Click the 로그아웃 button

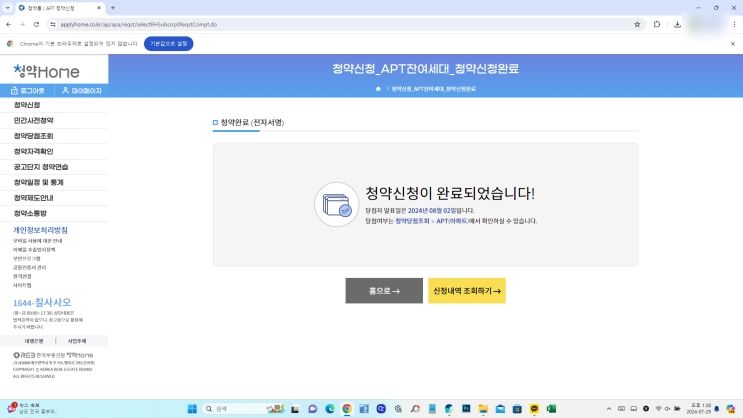point(27,91)
